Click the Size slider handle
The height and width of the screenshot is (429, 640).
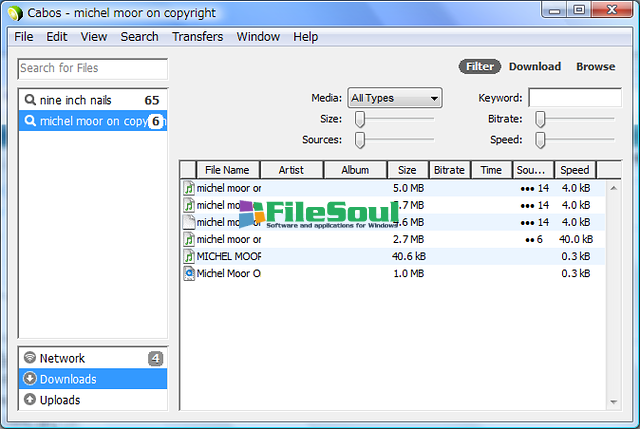[360, 119]
